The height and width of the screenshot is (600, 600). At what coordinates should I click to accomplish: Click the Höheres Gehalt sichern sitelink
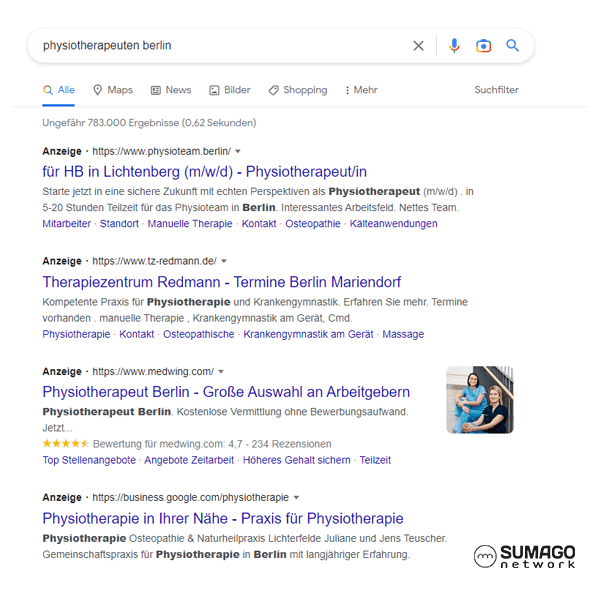[x=297, y=460]
